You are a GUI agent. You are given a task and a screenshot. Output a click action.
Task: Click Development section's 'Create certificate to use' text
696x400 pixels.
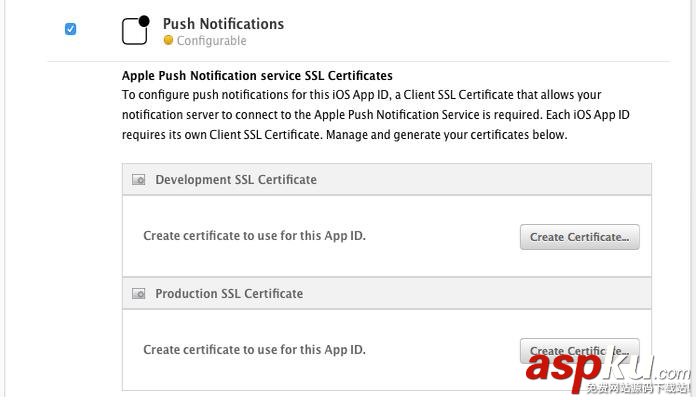[x=254, y=236]
